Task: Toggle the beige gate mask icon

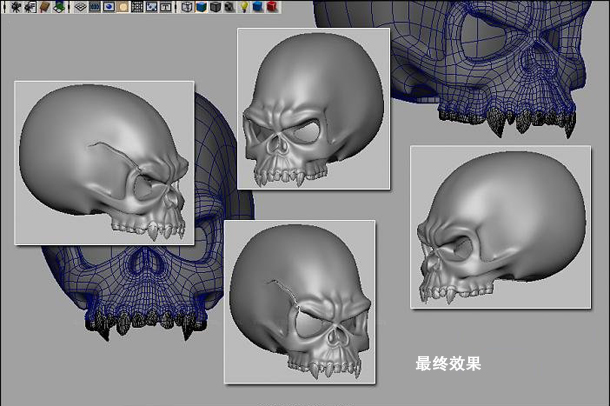Action: 123,7
